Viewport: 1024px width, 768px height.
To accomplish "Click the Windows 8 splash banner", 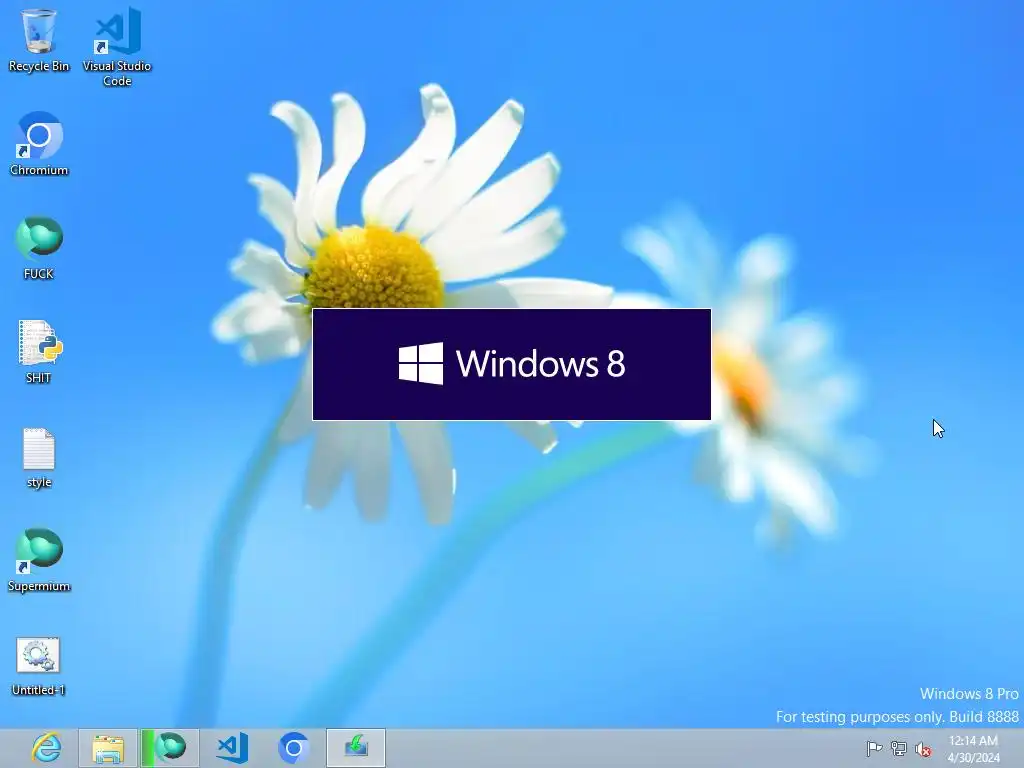I will [x=511, y=364].
